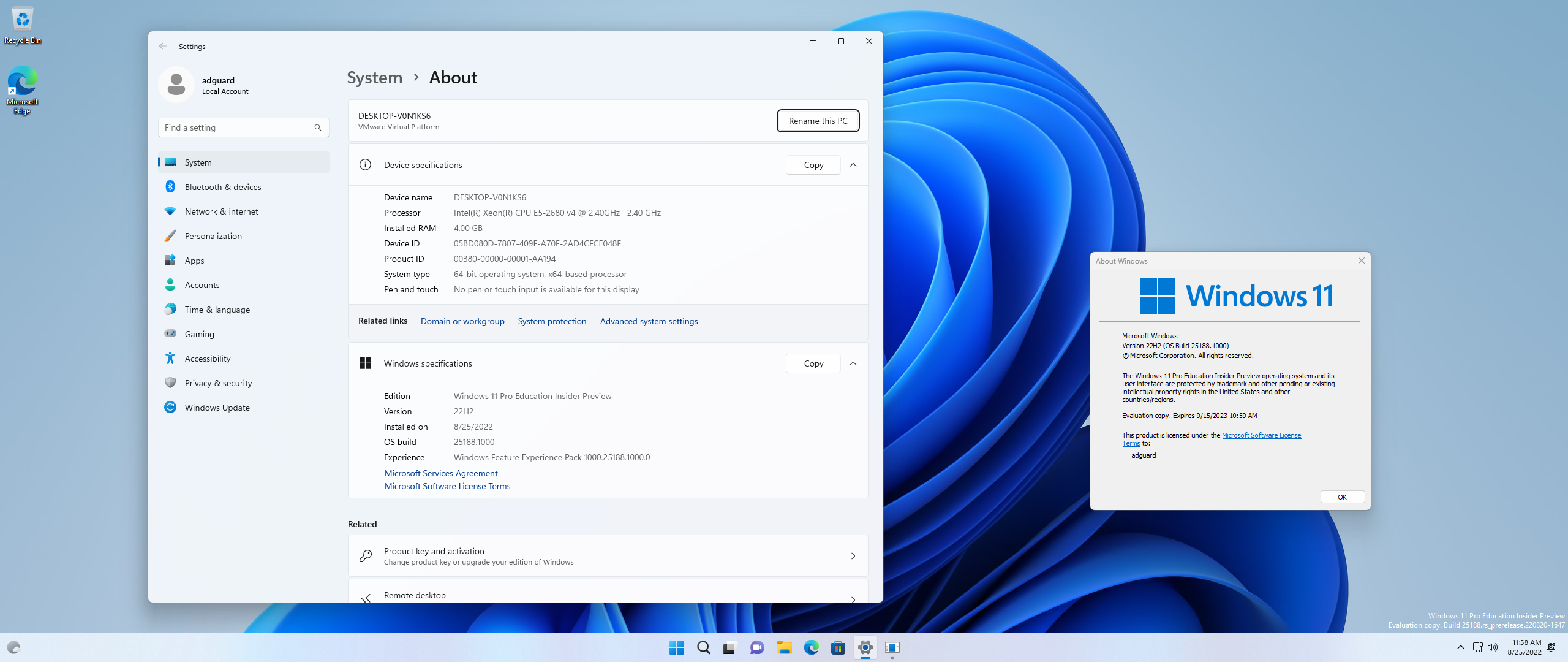Open Privacy & security settings
1568x662 pixels.
(243, 383)
